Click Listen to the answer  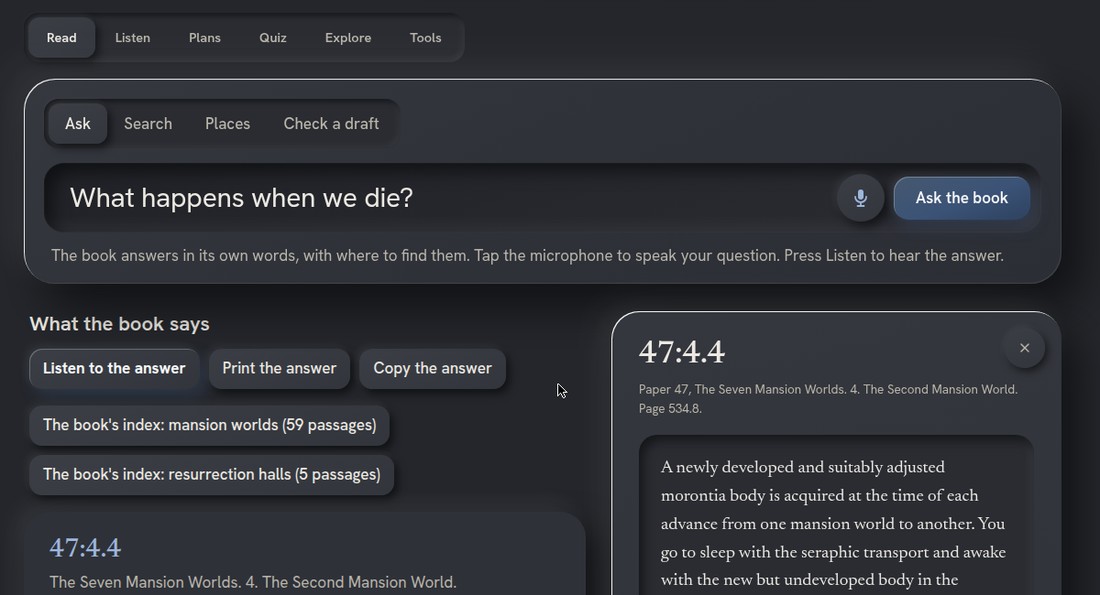point(114,368)
